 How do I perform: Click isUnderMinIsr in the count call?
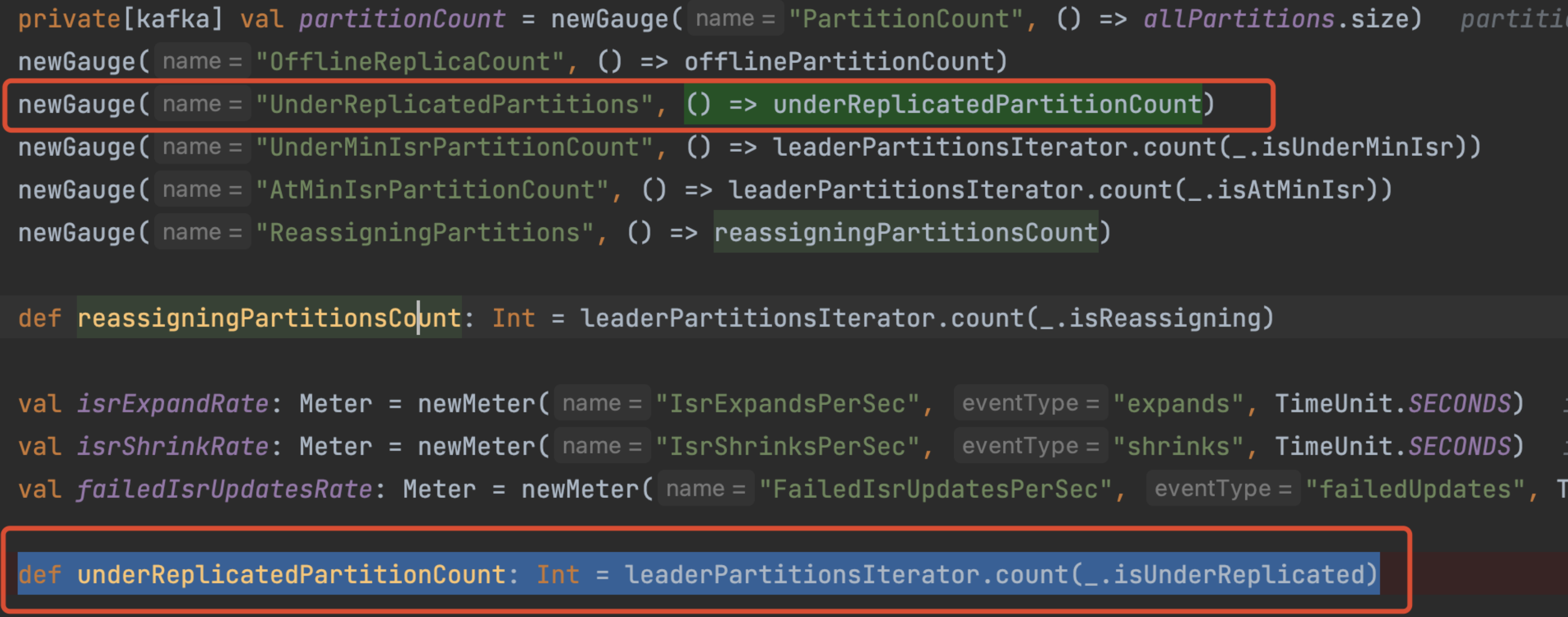(x=1357, y=147)
